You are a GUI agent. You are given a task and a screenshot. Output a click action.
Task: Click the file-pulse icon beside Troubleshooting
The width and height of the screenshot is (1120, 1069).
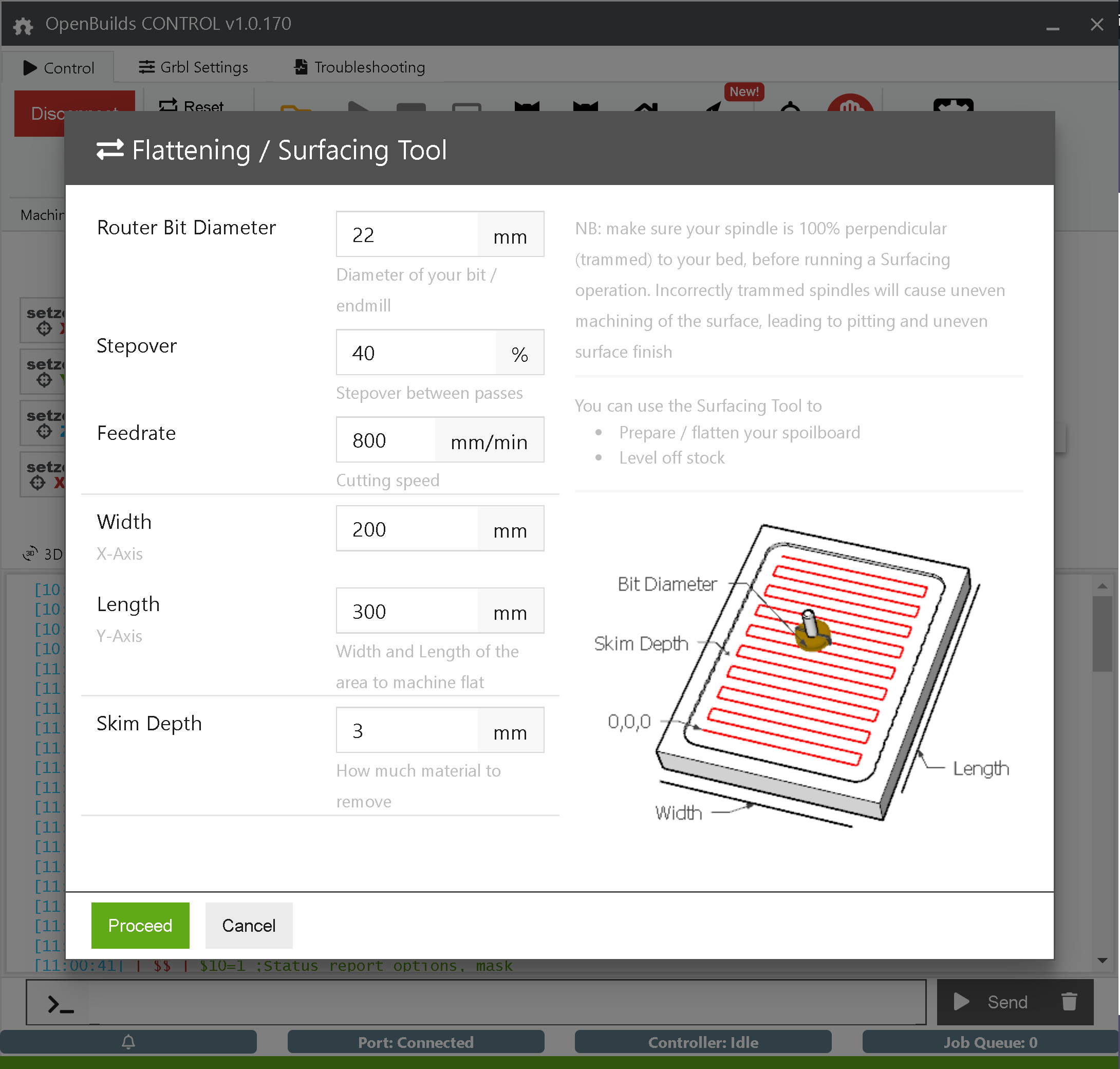coord(301,67)
